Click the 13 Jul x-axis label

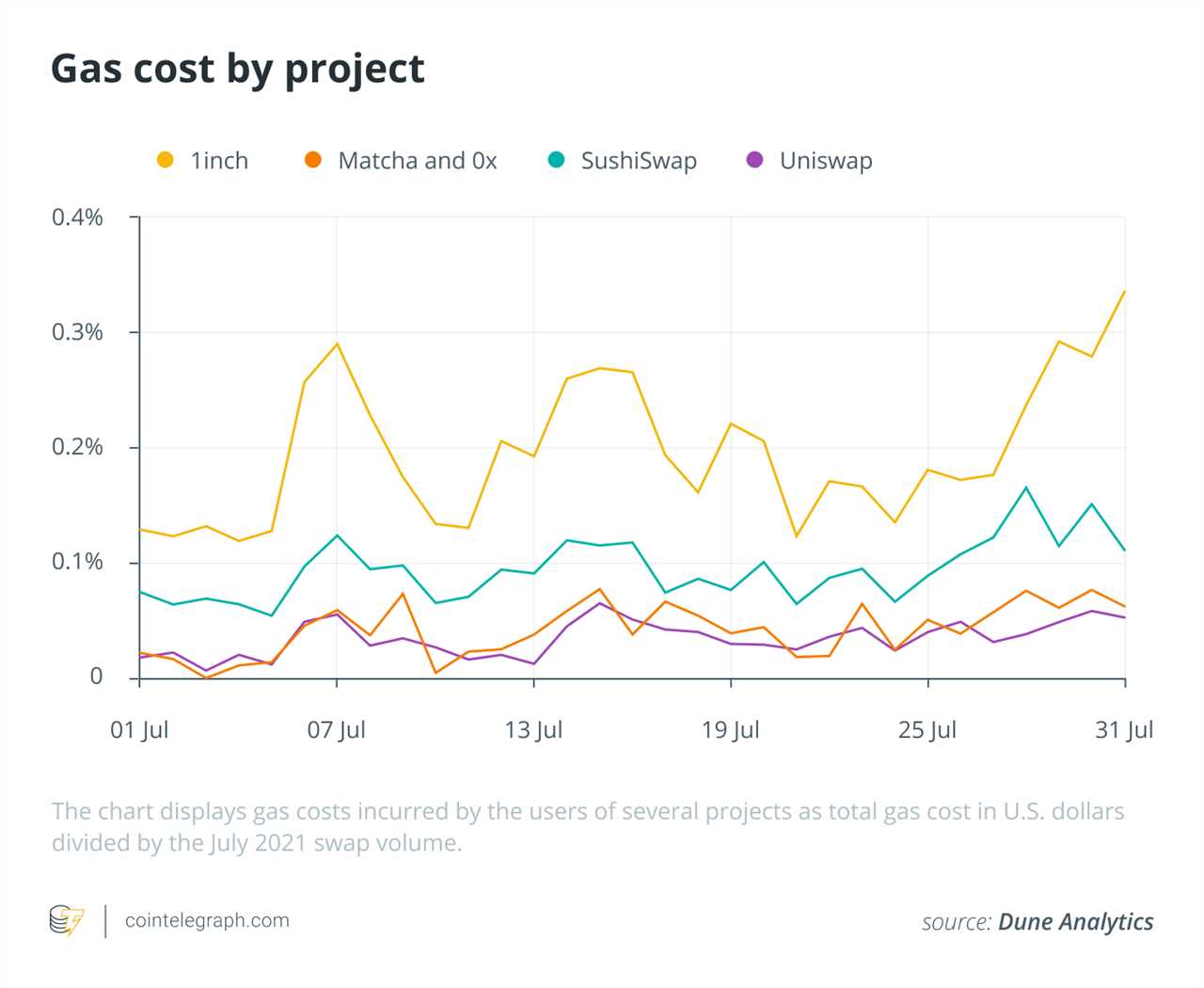(x=533, y=730)
